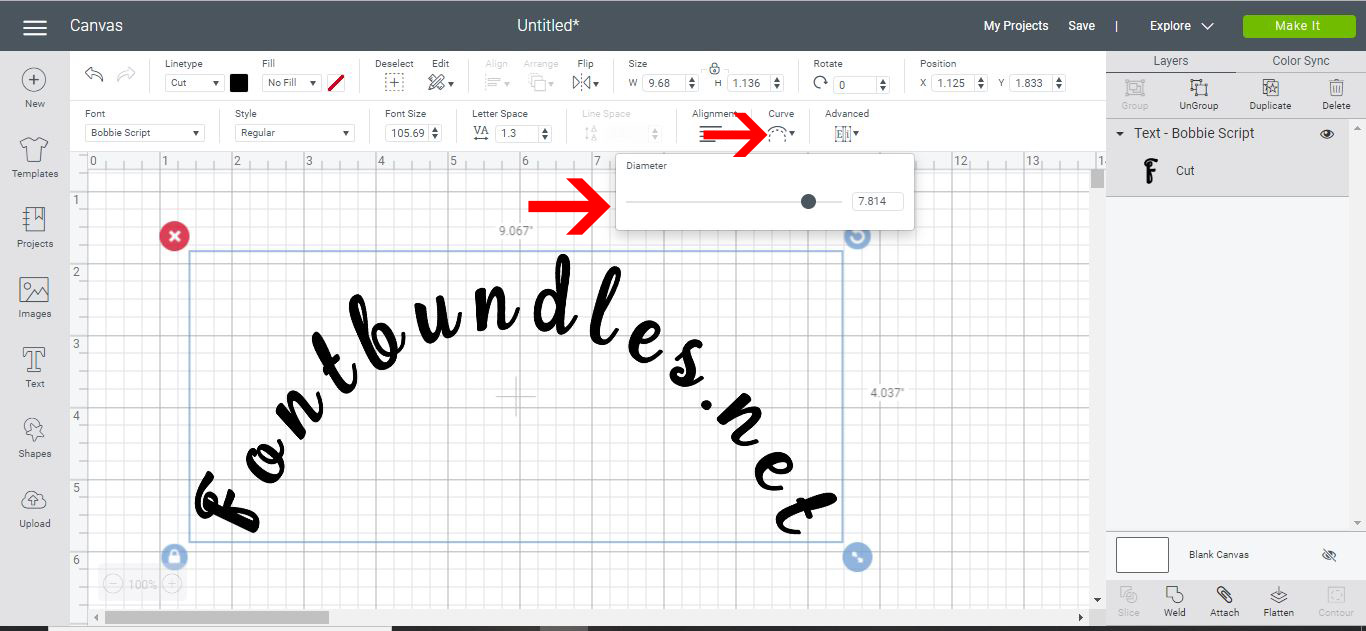Click the Width size field 9.68
1366x631 pixels.
pos(663,83)
